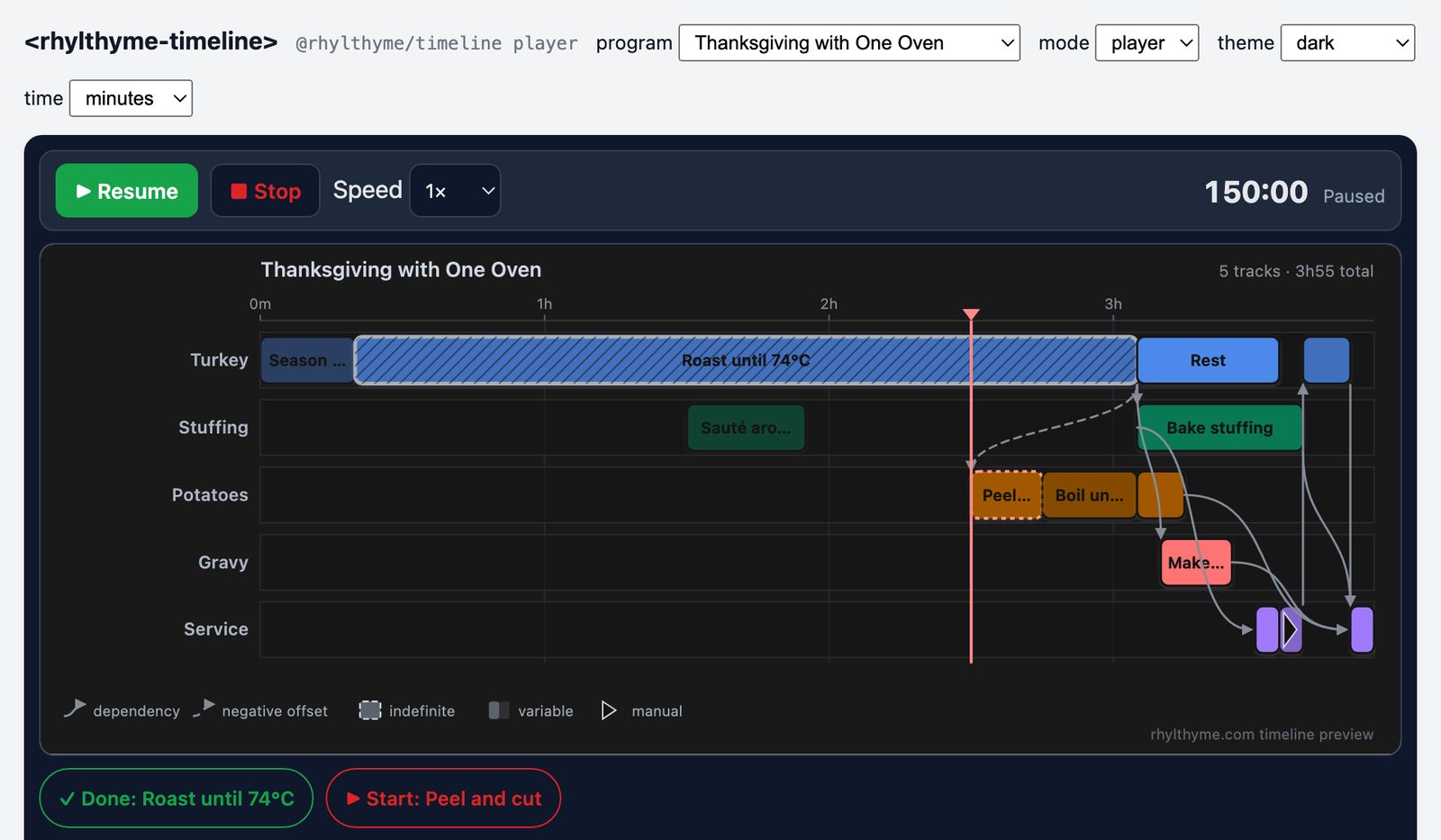
Task: Click the <rhylthyme-timeline> heading
Action: click(x=151, y=41)
